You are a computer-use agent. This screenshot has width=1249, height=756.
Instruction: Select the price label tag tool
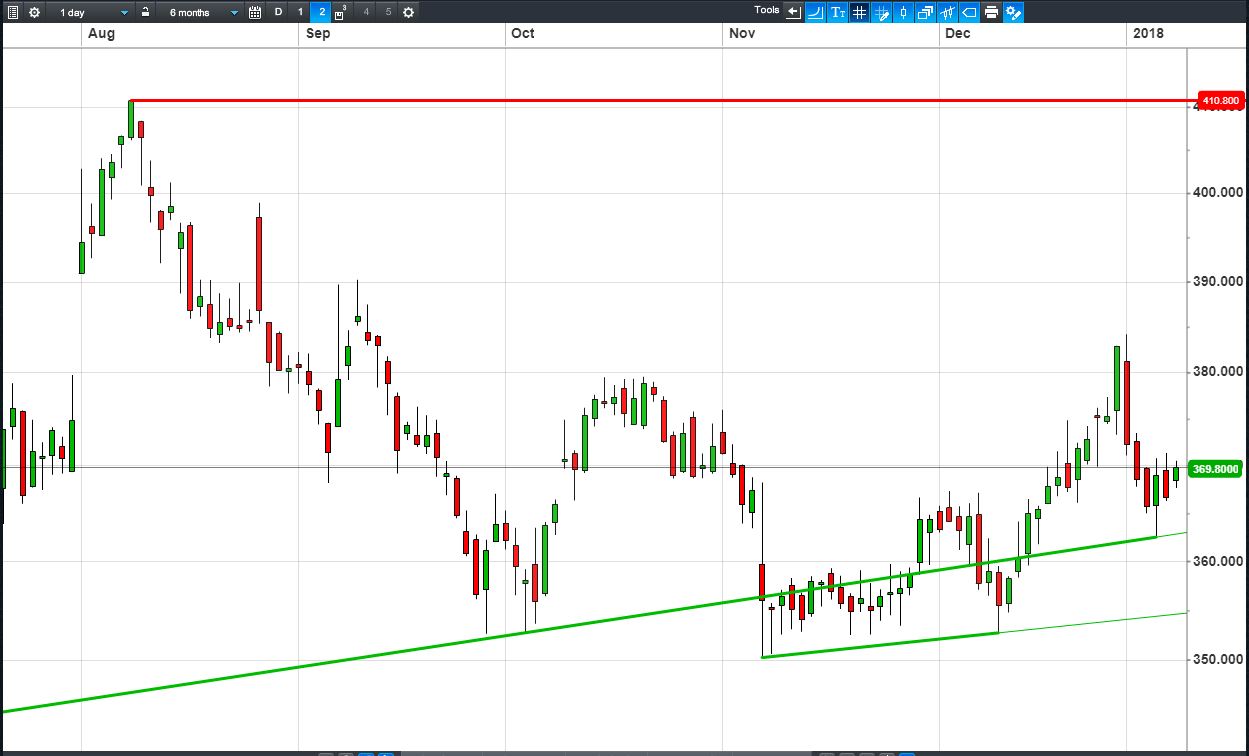pos(970,12)
